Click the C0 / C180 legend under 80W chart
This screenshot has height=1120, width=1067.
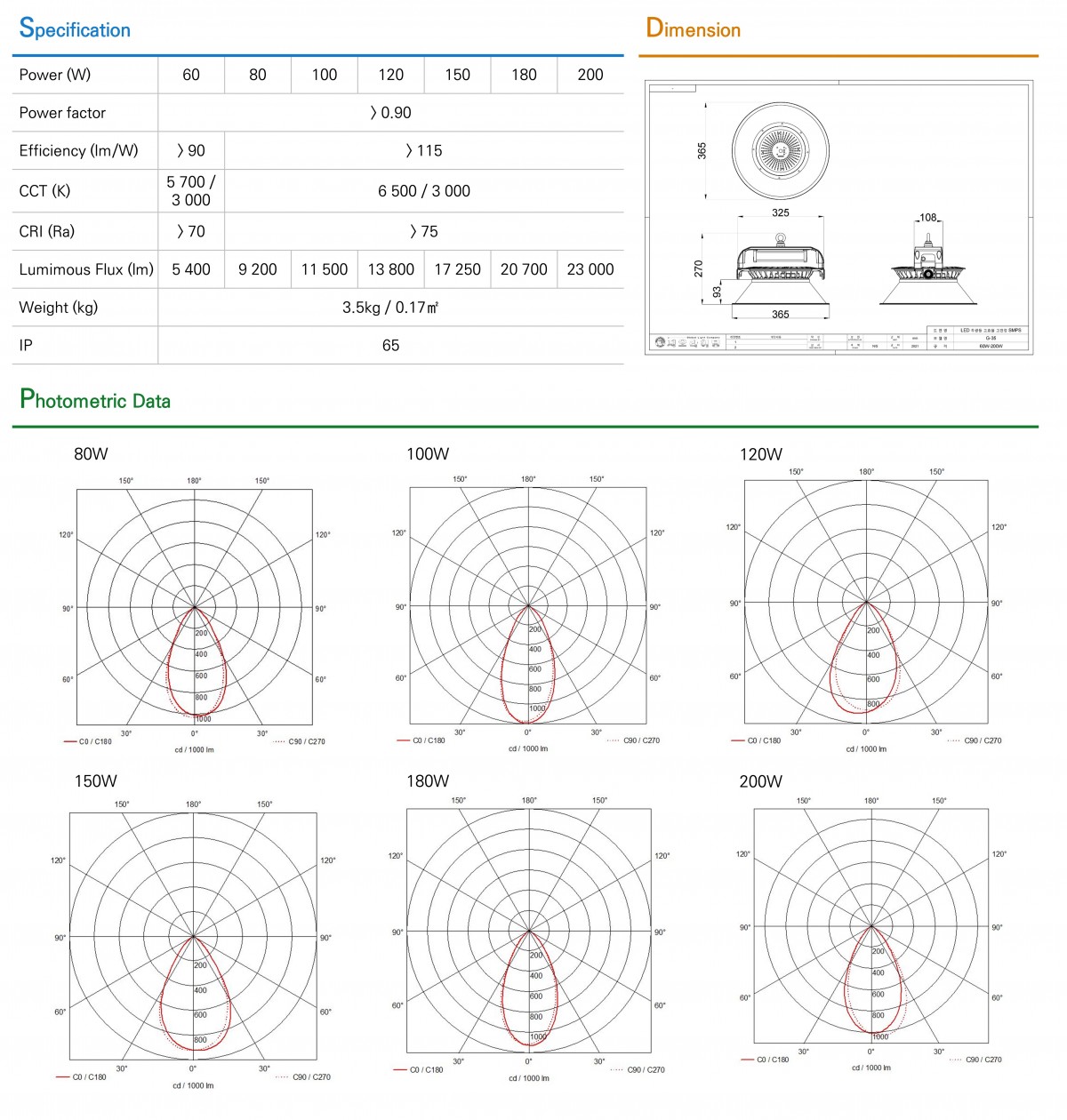coord(88,741)
